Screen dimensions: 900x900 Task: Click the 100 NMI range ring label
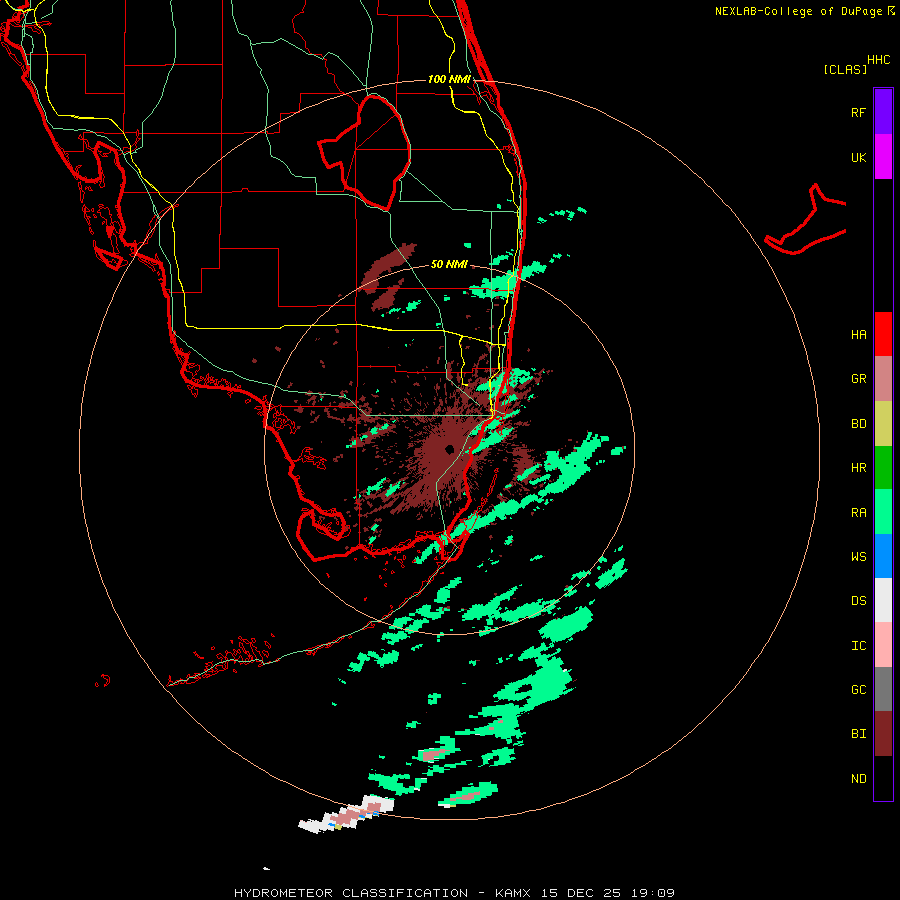(x=449, y=79)
